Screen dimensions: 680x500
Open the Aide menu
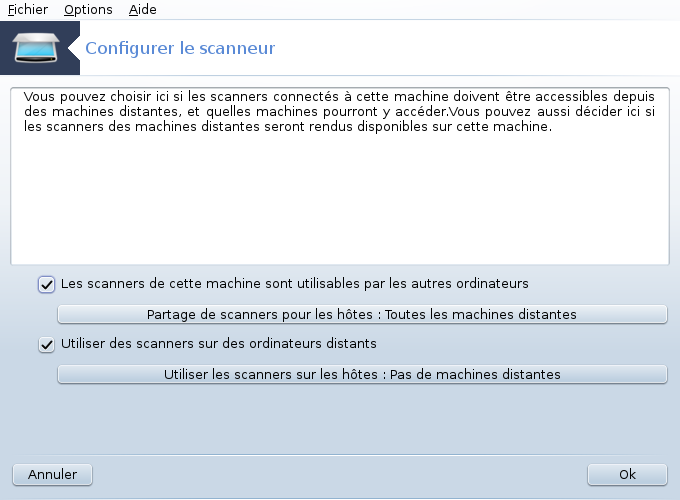(142, 10)
